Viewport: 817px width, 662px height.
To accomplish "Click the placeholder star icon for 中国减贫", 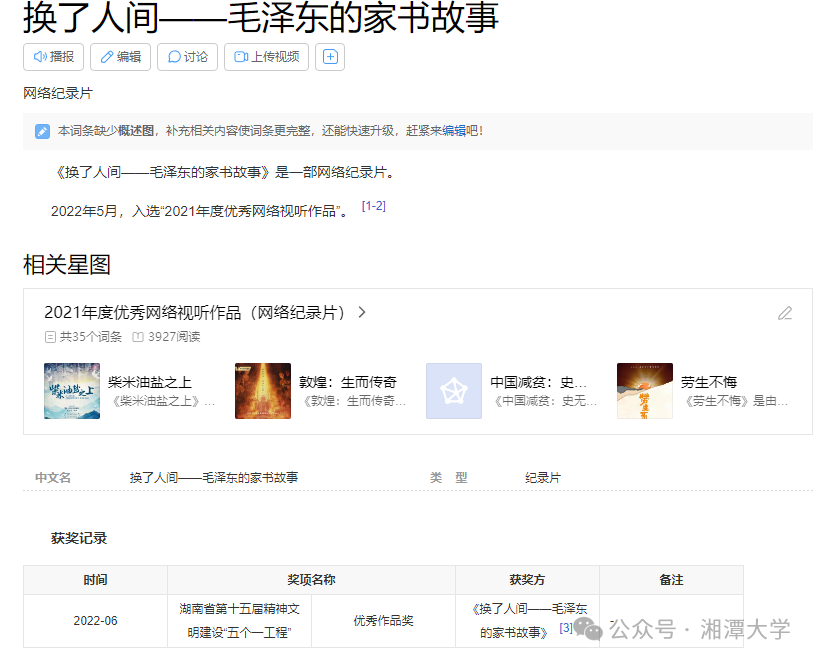I will coord(454,391).
